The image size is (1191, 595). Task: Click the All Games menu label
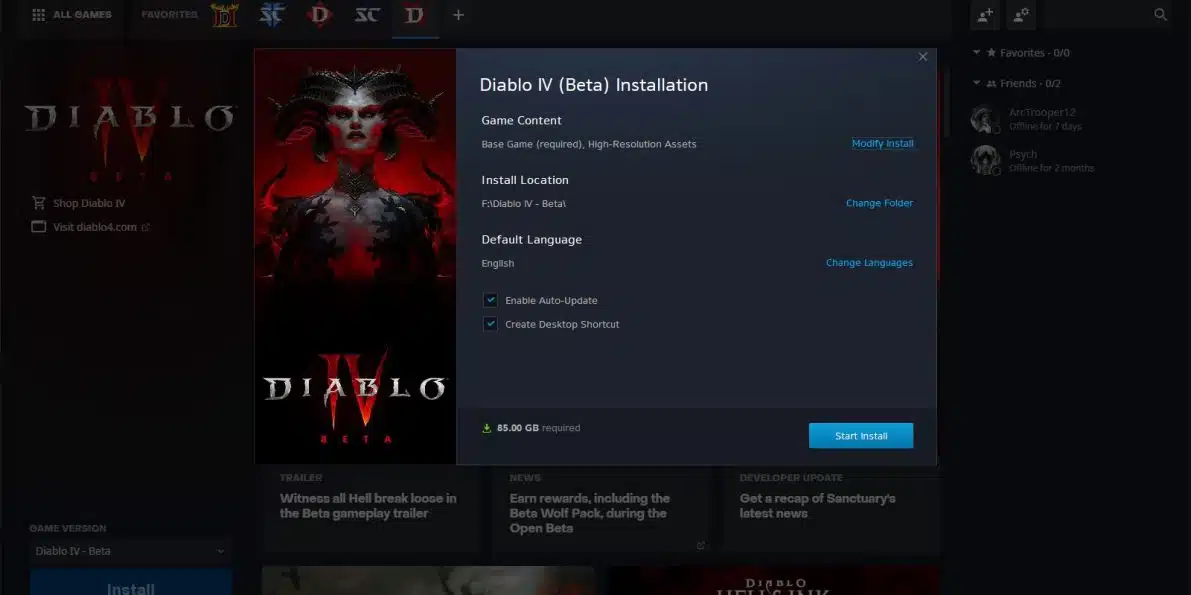[x=82, y=14]
